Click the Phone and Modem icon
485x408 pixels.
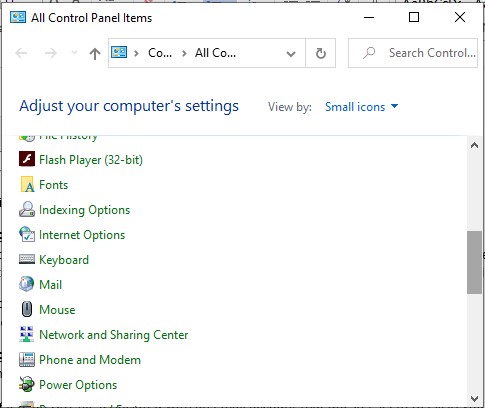(x=27, y=359)
